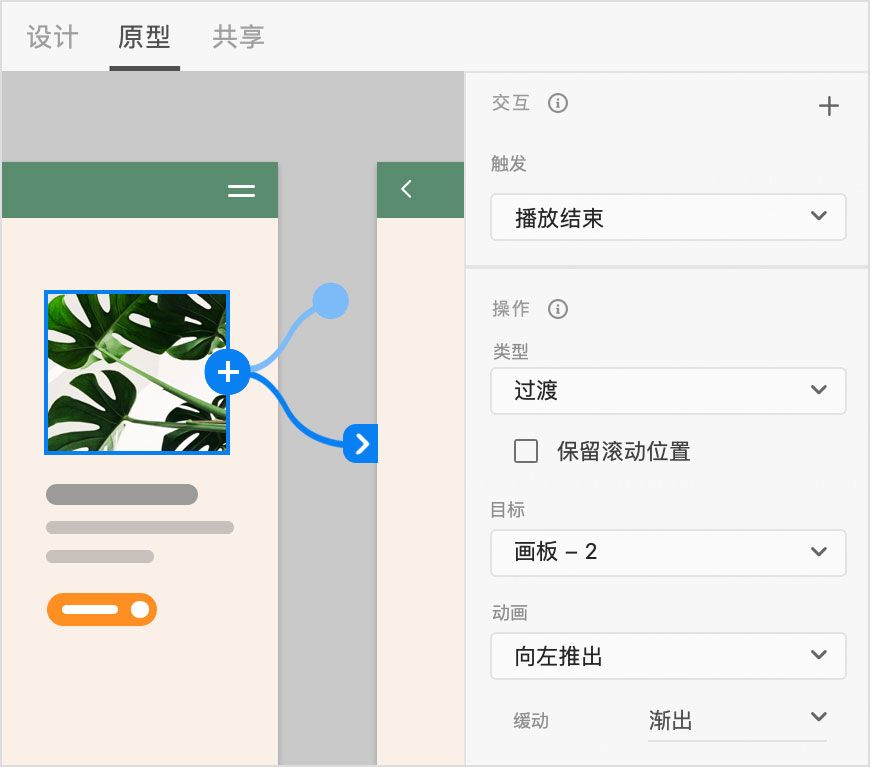Click the interaction connector plus handle on the image
This screenshot has height=767, width=870.
click(x=228, y=371)
